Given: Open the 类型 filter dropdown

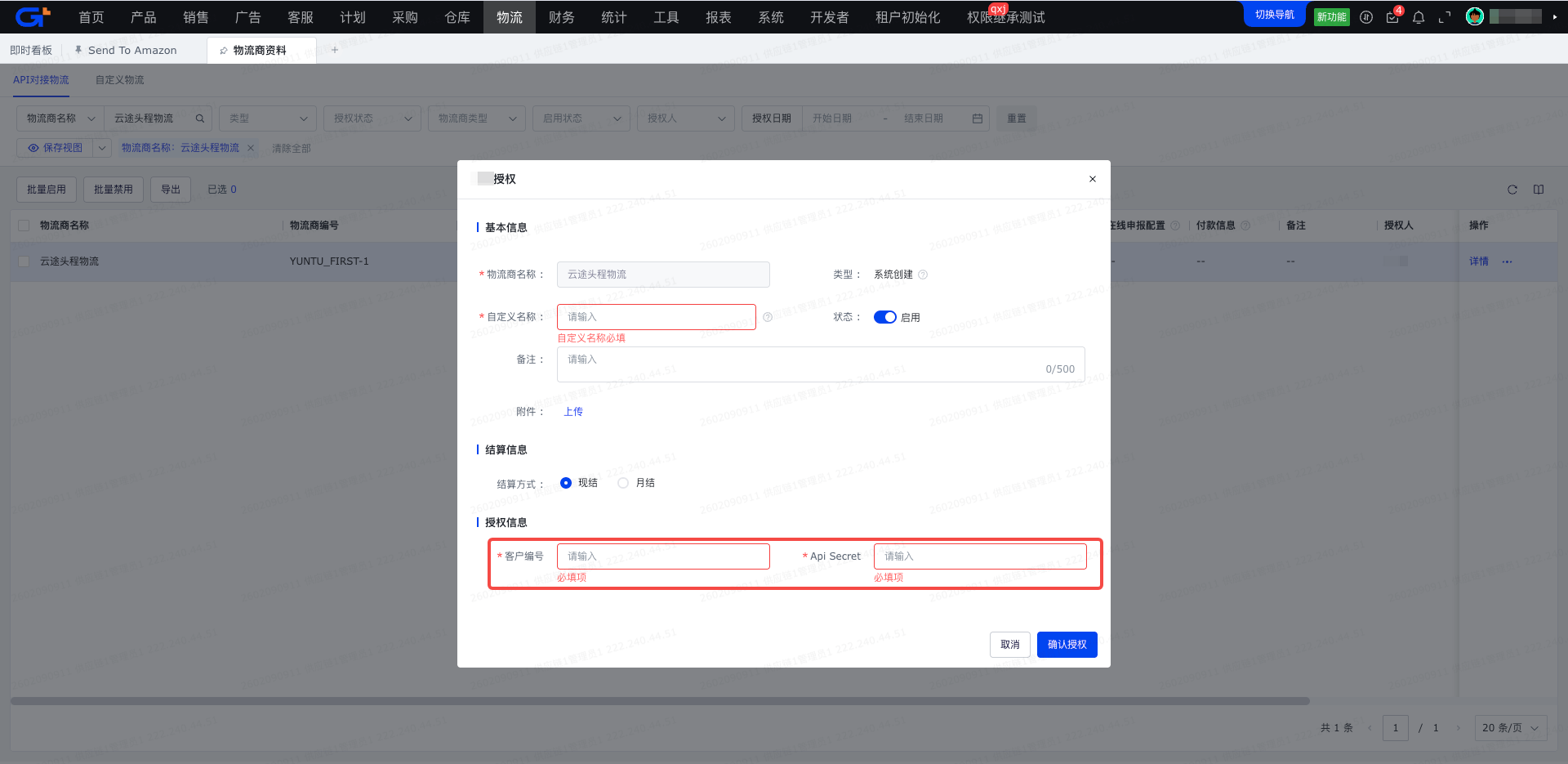Looking at the screenshot, I should pyautogui.click(x=268, y=118).
